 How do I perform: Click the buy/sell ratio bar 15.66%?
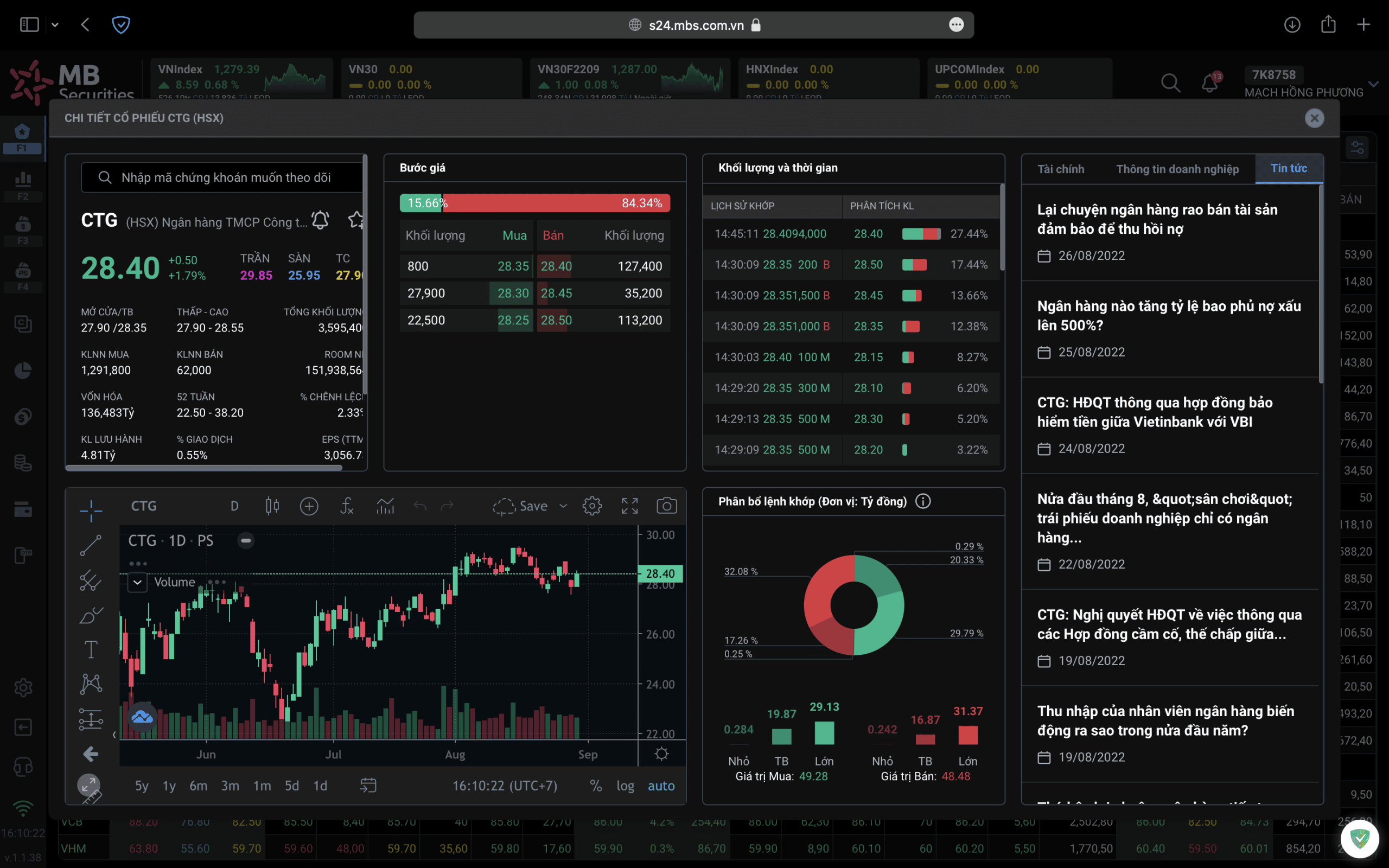click(x=534, y=203)
